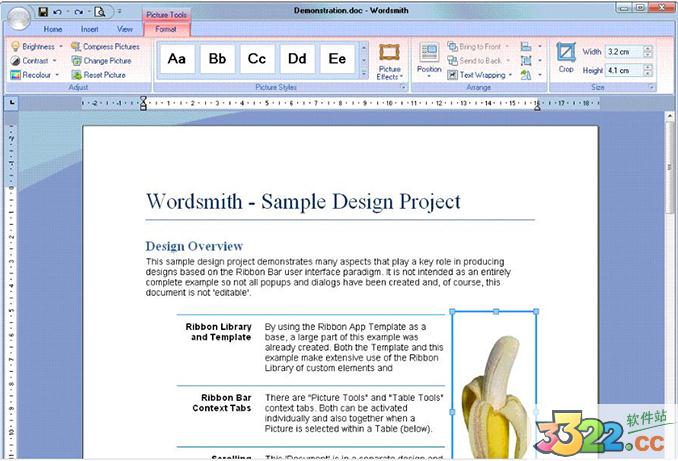Open the Undo history dropdown arrow

(67, 12)
